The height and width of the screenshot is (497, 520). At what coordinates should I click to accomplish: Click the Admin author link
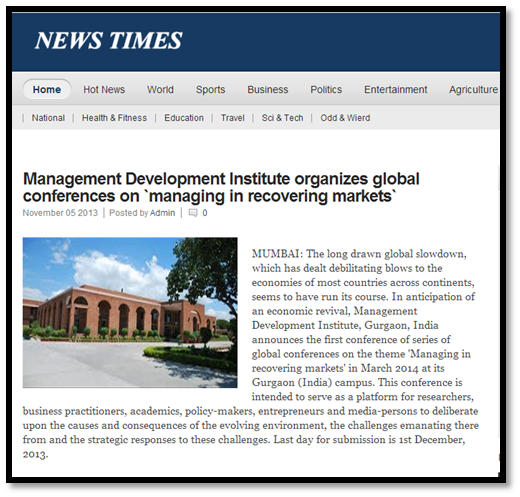point(162,213)
